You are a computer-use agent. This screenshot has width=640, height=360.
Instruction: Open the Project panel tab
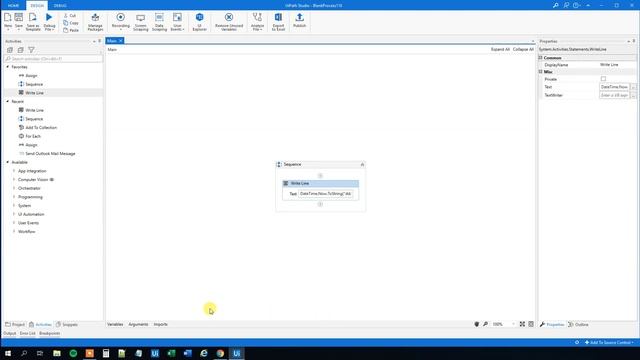coord(15,324)
